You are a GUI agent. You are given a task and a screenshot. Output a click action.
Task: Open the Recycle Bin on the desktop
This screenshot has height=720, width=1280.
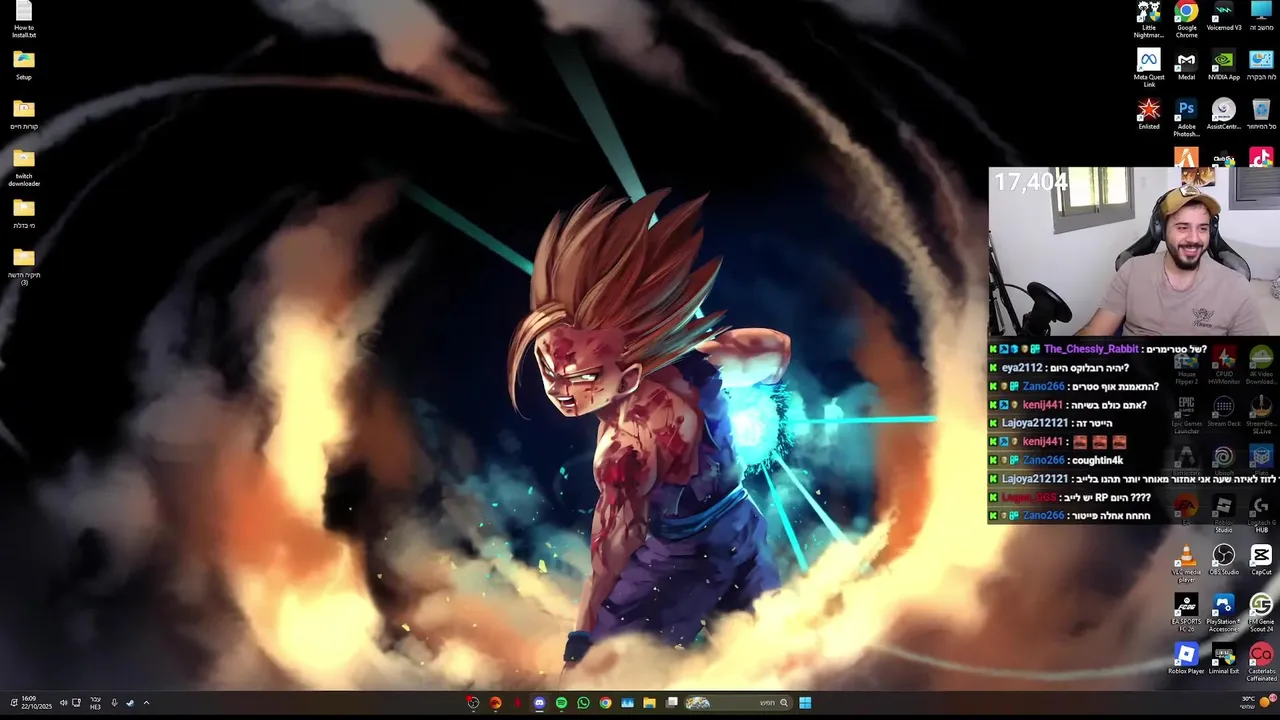tap(1261, 114)
